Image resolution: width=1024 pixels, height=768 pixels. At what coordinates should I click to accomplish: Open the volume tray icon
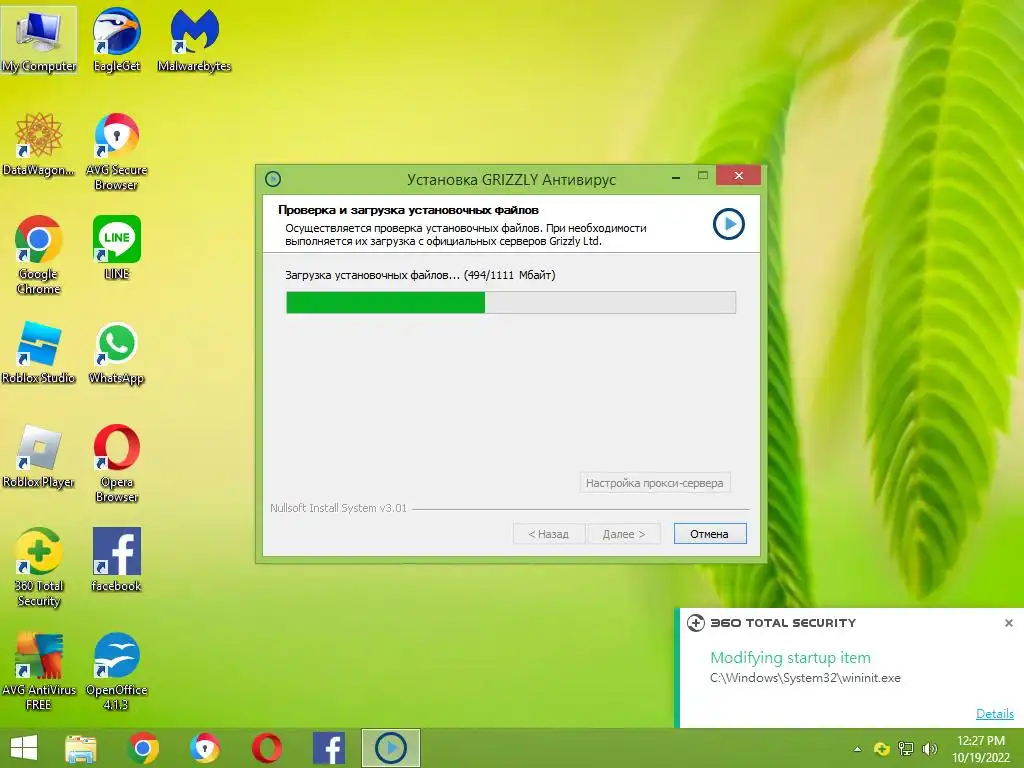coord(929,749)
